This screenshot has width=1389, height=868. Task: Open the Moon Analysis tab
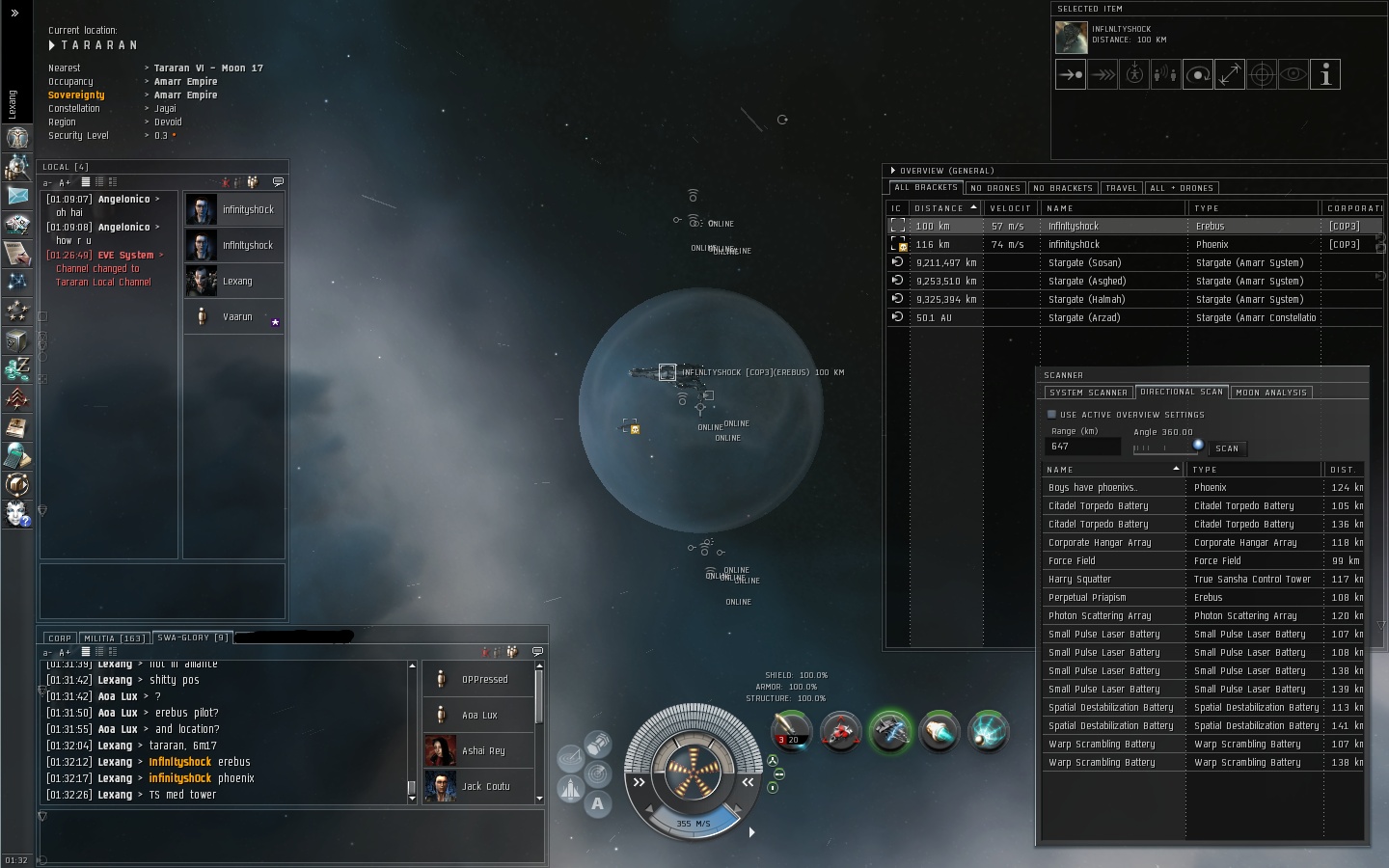[x=1271, y=393]
